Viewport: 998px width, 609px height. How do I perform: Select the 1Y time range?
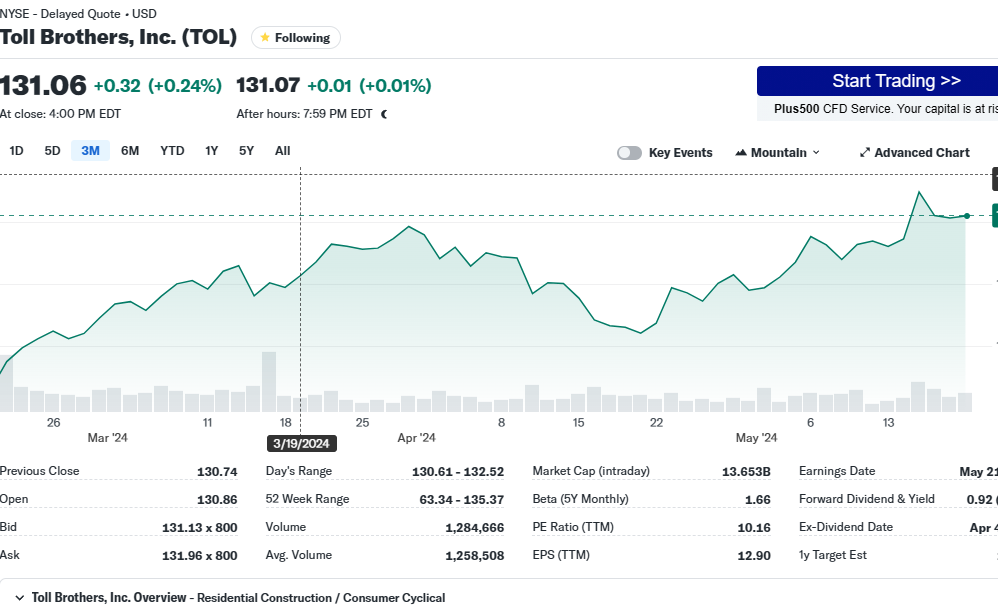click(x=212, y=151)
